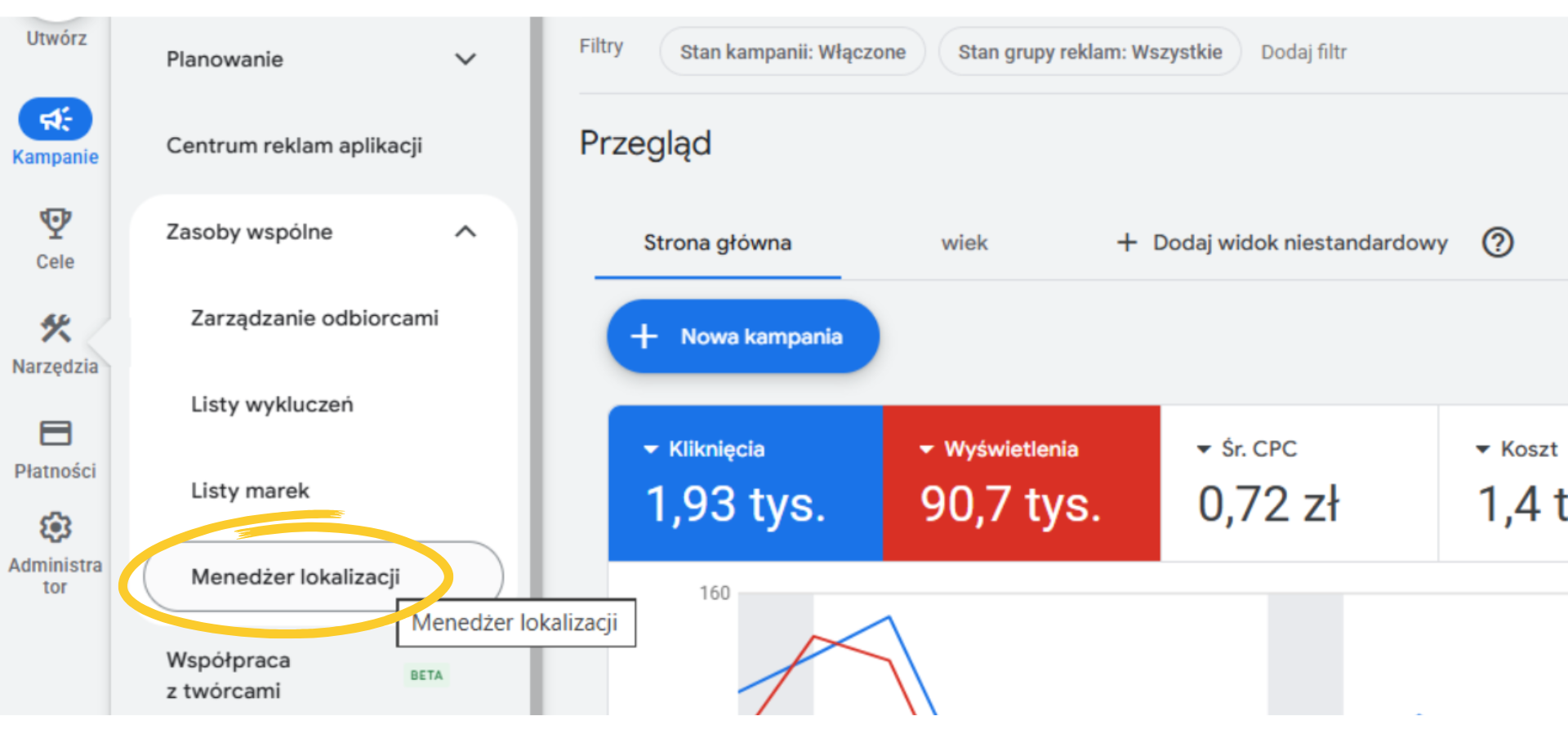Screen dimensions: 1568x738
Task: Switch to the wiek tab
Action: click(x=964, y=243)
